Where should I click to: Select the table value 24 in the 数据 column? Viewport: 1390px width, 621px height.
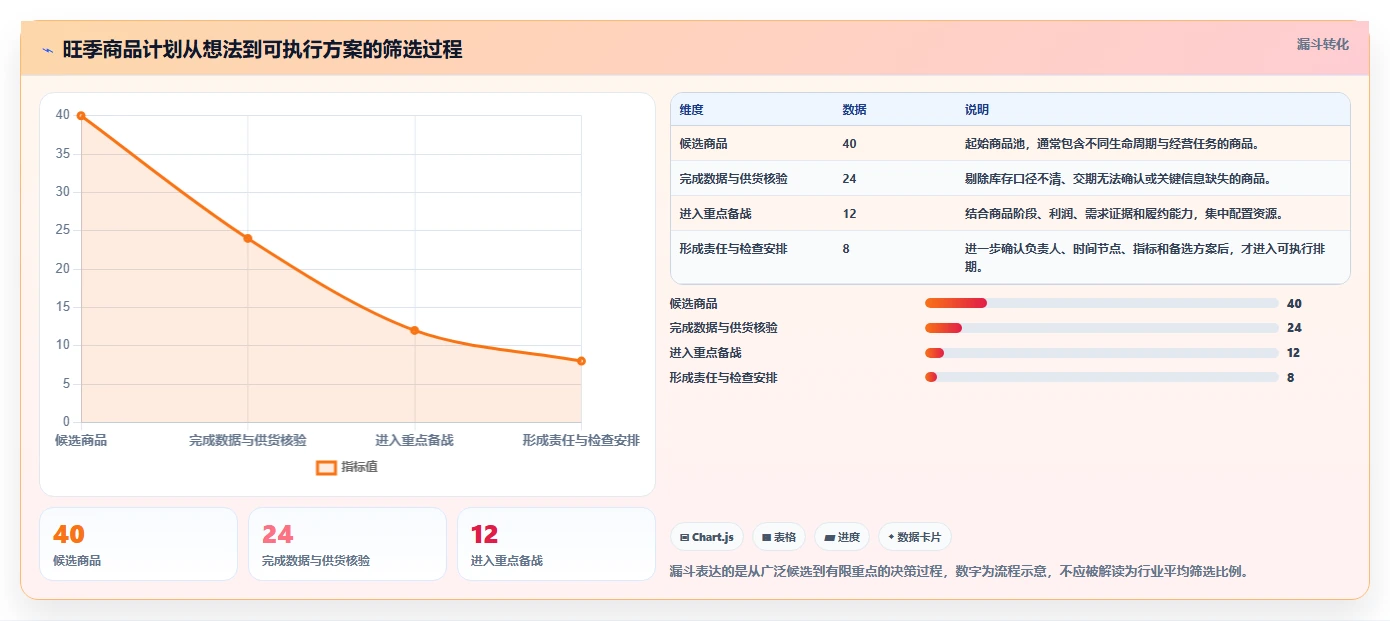[849, 179]
